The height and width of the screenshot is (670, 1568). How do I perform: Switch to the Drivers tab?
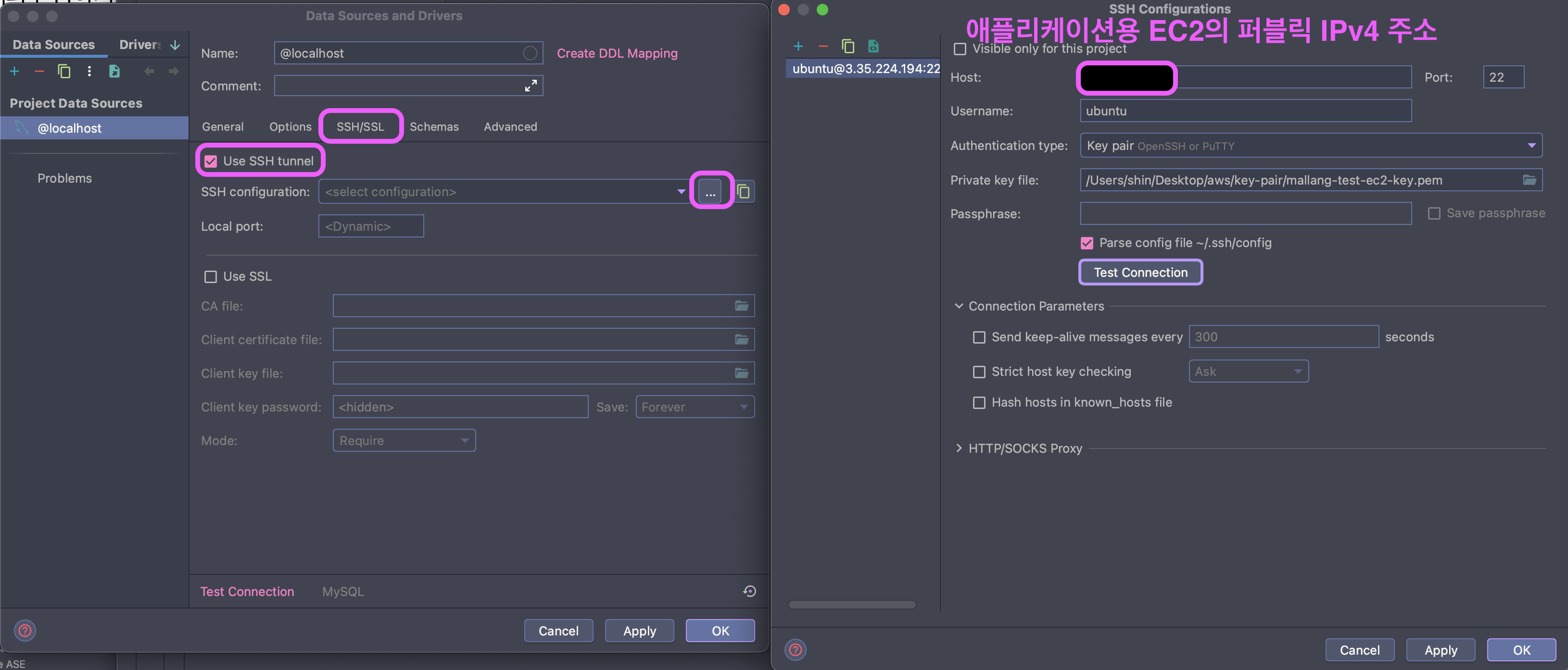click(x=139, y=44)
